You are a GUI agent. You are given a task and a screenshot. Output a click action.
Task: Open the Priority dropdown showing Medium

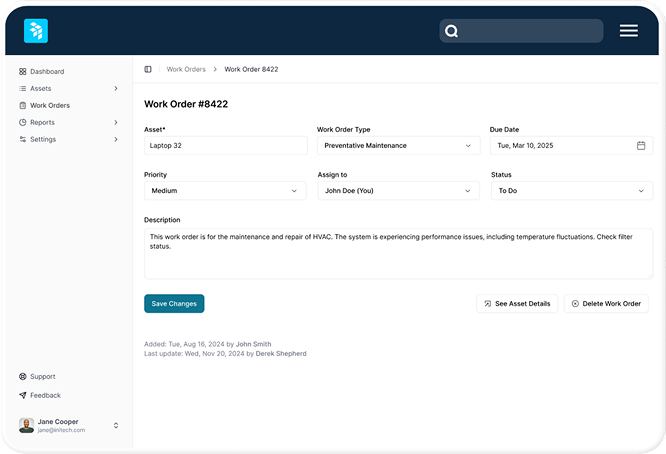[x=225, y=191]
